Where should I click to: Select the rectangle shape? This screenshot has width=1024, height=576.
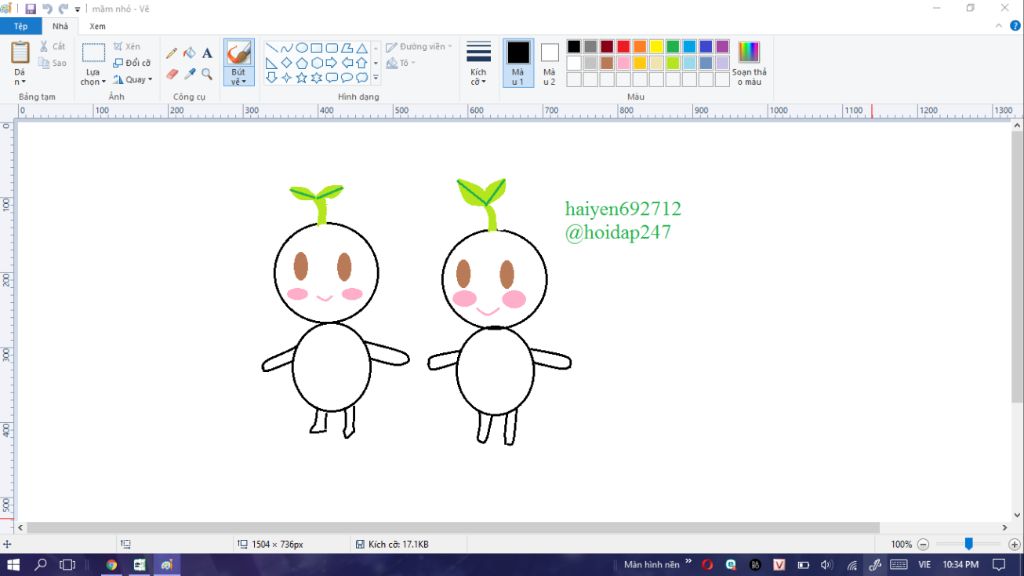coord(317,48)
